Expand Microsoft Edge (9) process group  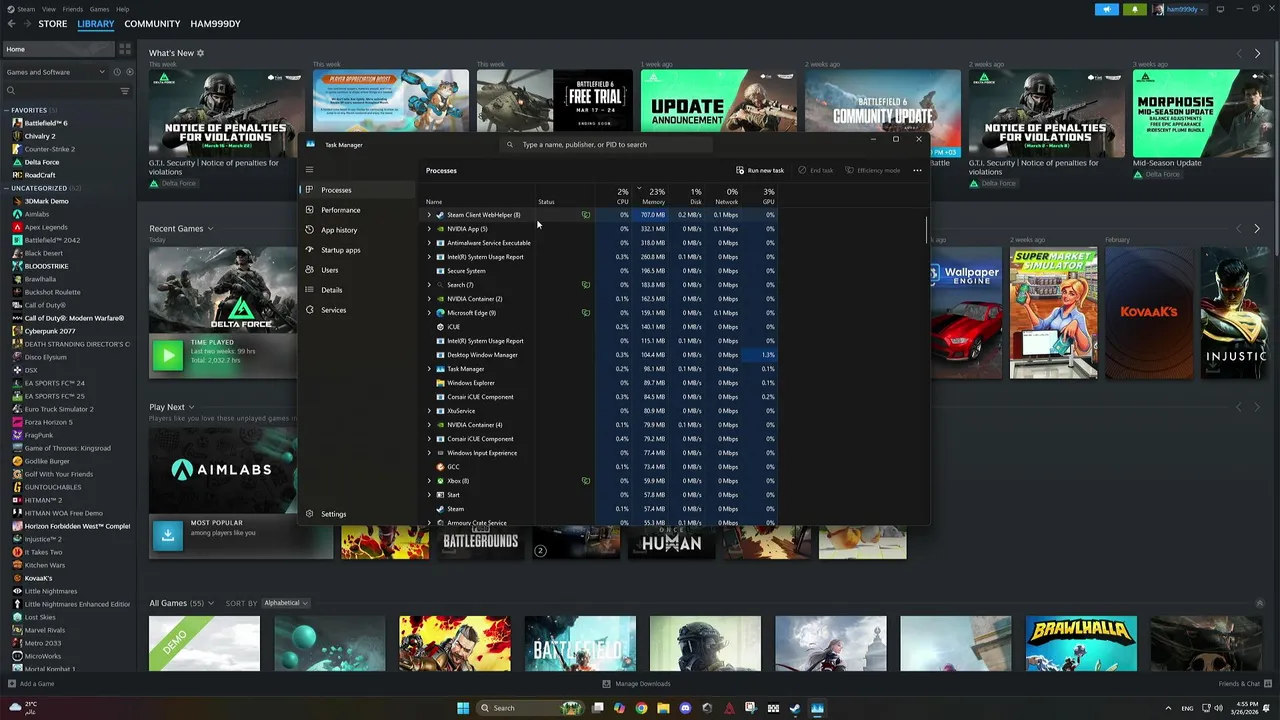click(x=429, y=313)
